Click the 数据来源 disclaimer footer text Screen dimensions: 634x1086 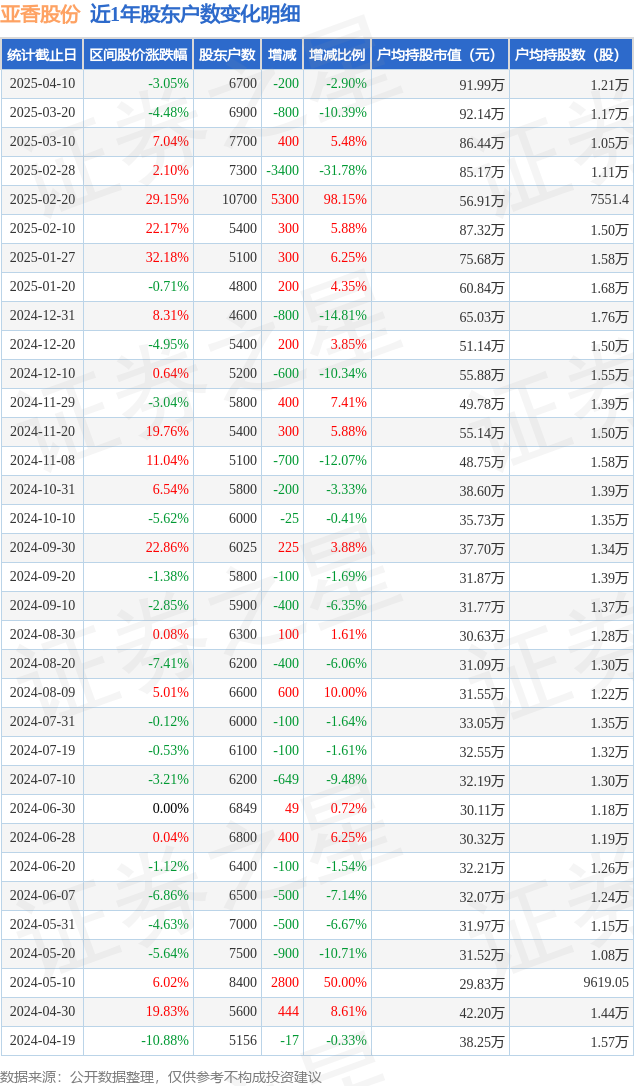click(161, 1077)
